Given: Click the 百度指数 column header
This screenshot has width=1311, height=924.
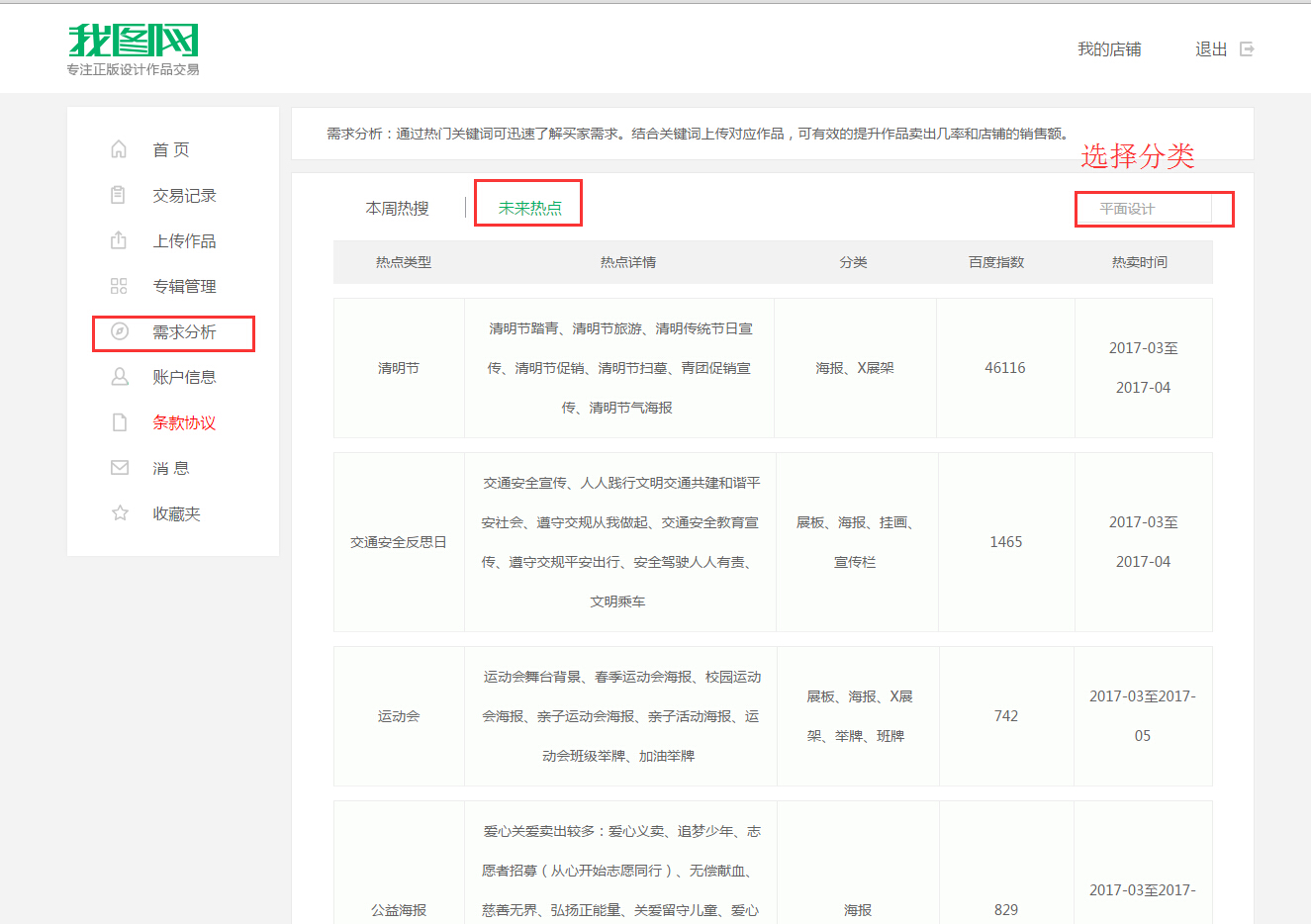Looking at the screenshot, I should 996,262.
